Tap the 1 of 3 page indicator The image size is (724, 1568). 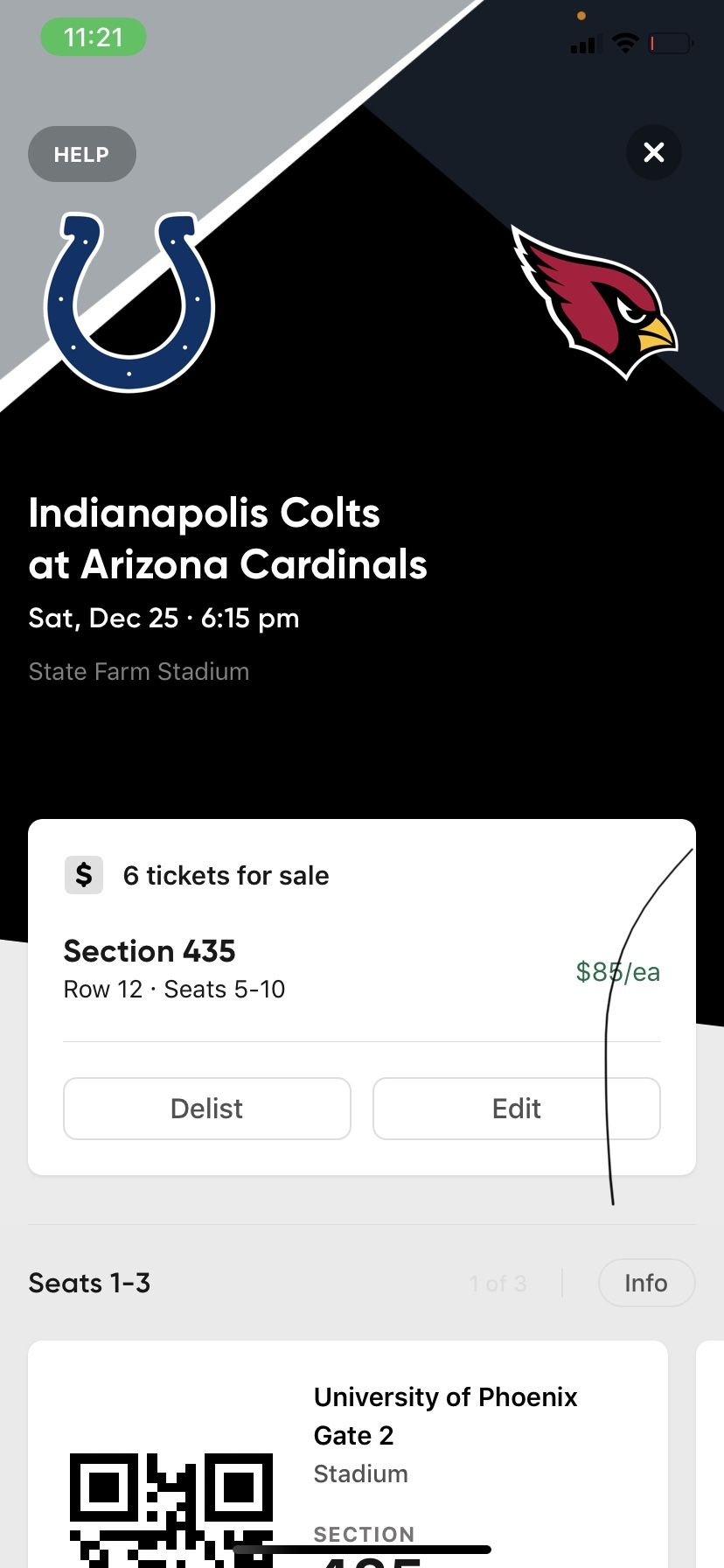(x=498, y=1284)
